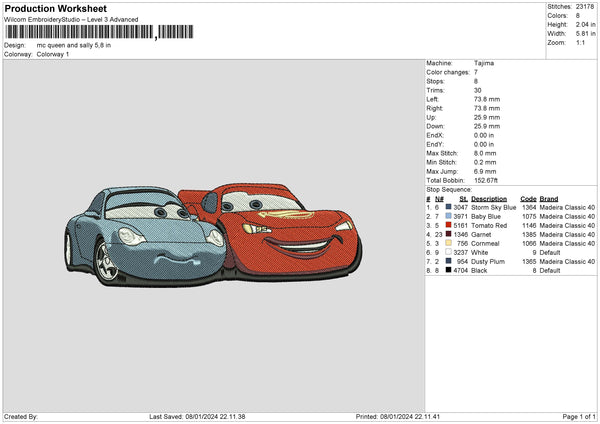The height and width of the screenshot is (424, 600).
Task: Click the Storm Sky Blue color swatch
Action: (x=448, y=207)
